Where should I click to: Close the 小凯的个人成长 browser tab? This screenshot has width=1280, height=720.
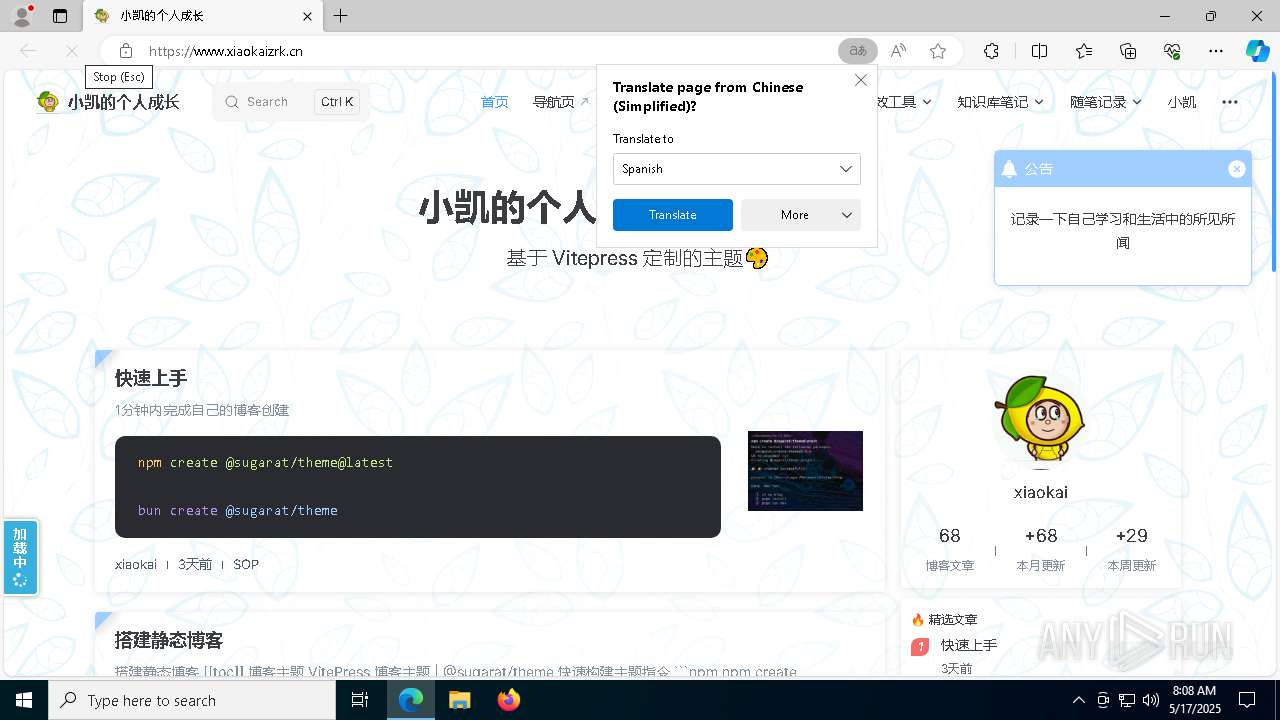308,16
